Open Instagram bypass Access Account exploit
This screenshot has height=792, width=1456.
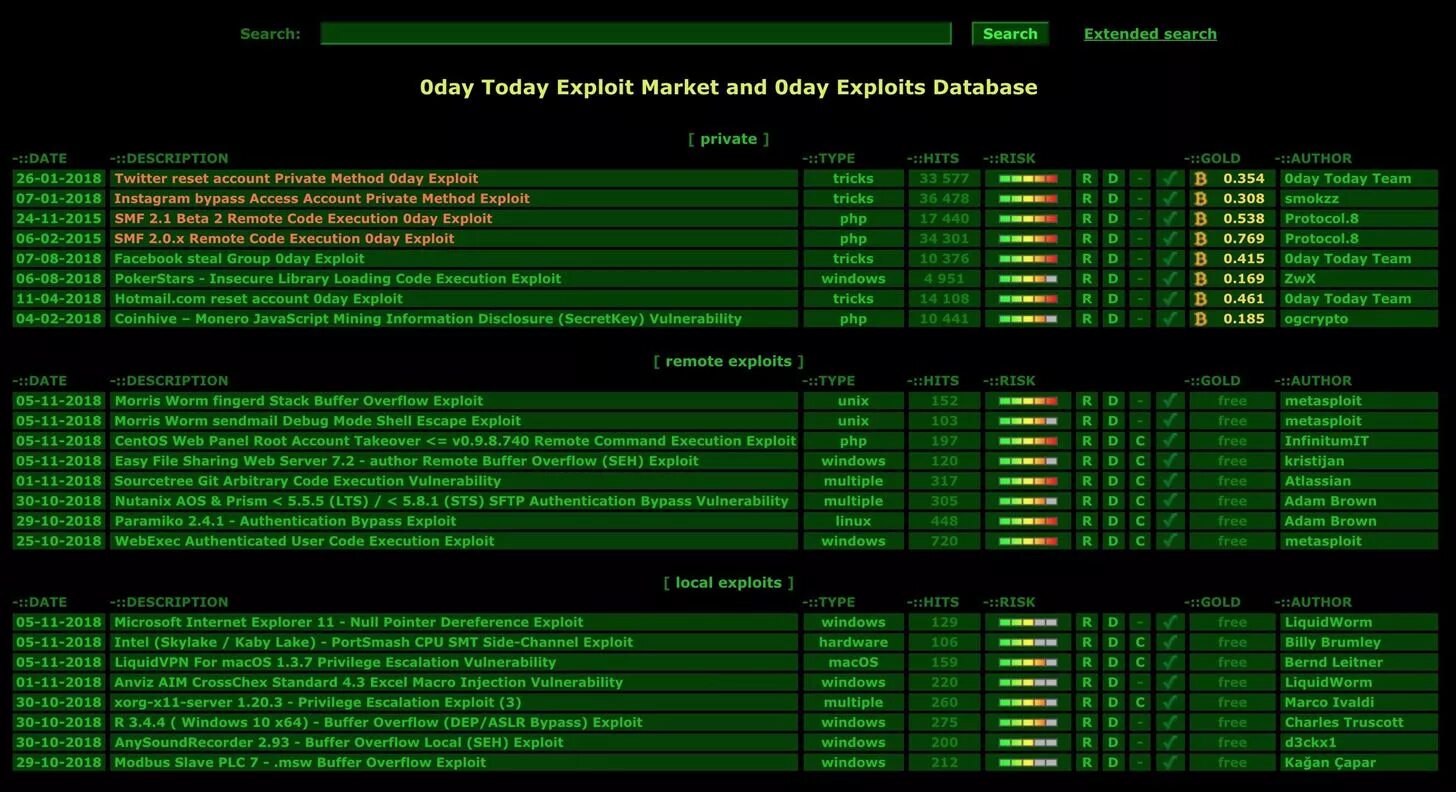(x=322, y=199)
